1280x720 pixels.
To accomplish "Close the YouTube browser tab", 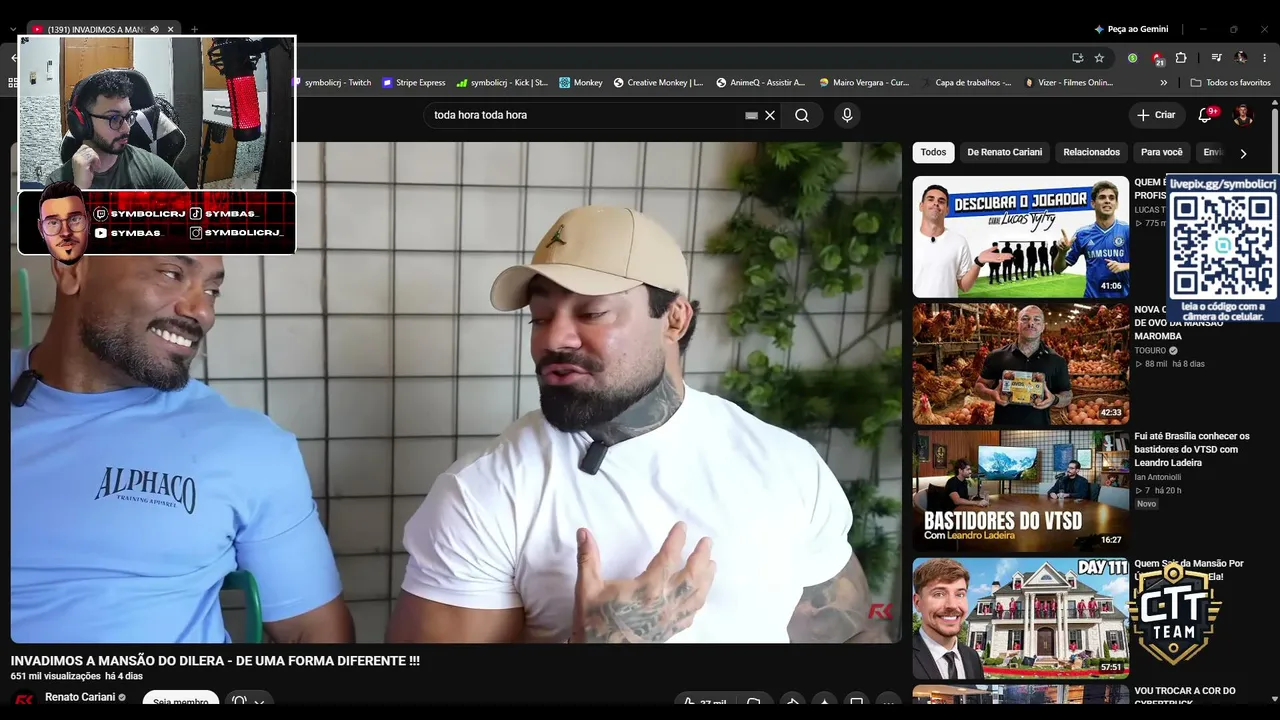I will [171, 29].
